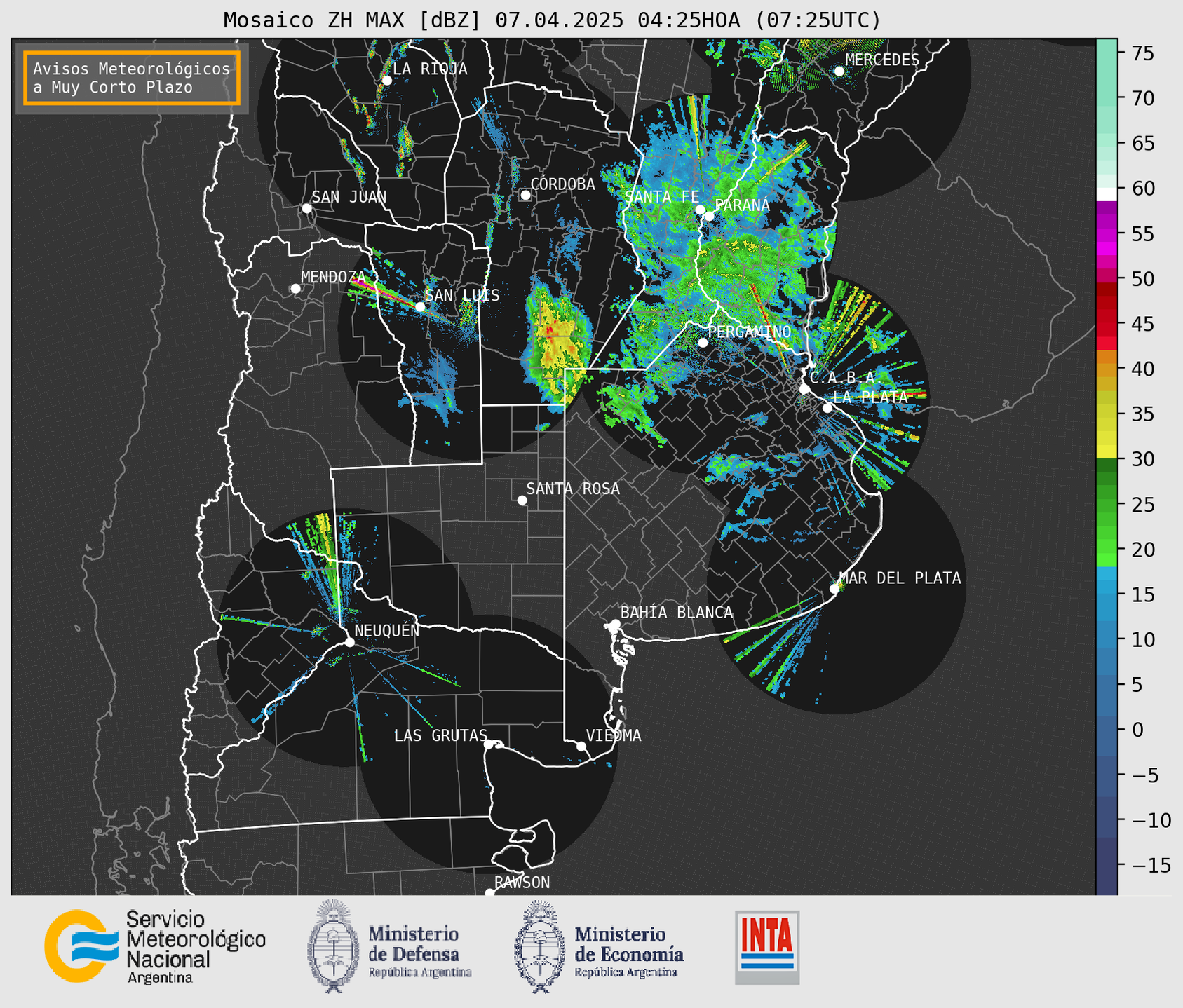Select the MAR DEL PLATA city marker
Image resolution: width=1183 pixels, height=1008 pixels.
[834, 589]
